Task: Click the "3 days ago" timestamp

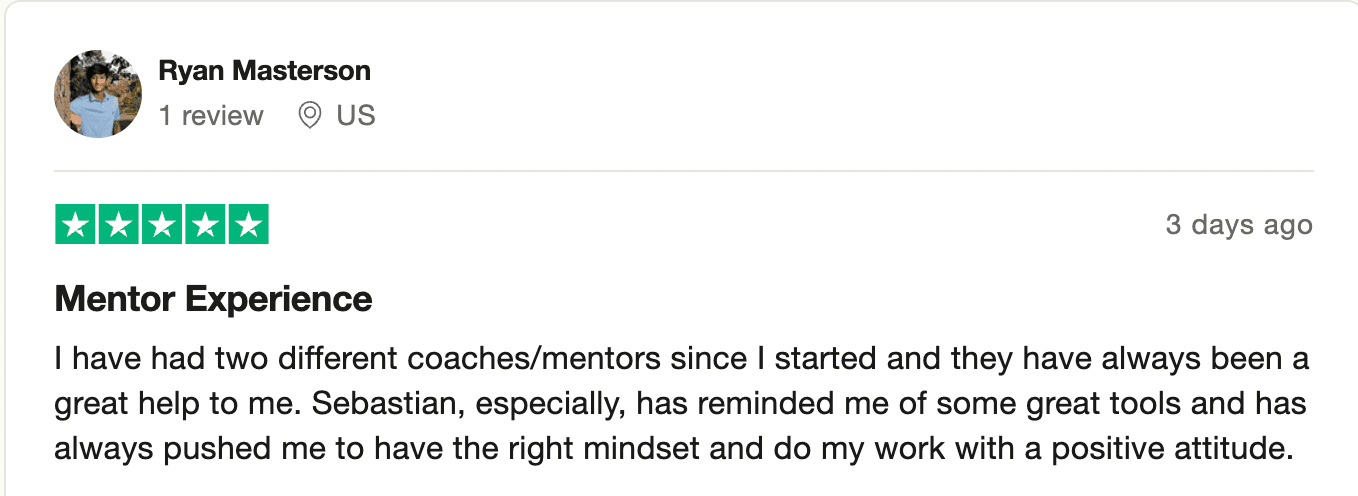Action: point(1238,225)
